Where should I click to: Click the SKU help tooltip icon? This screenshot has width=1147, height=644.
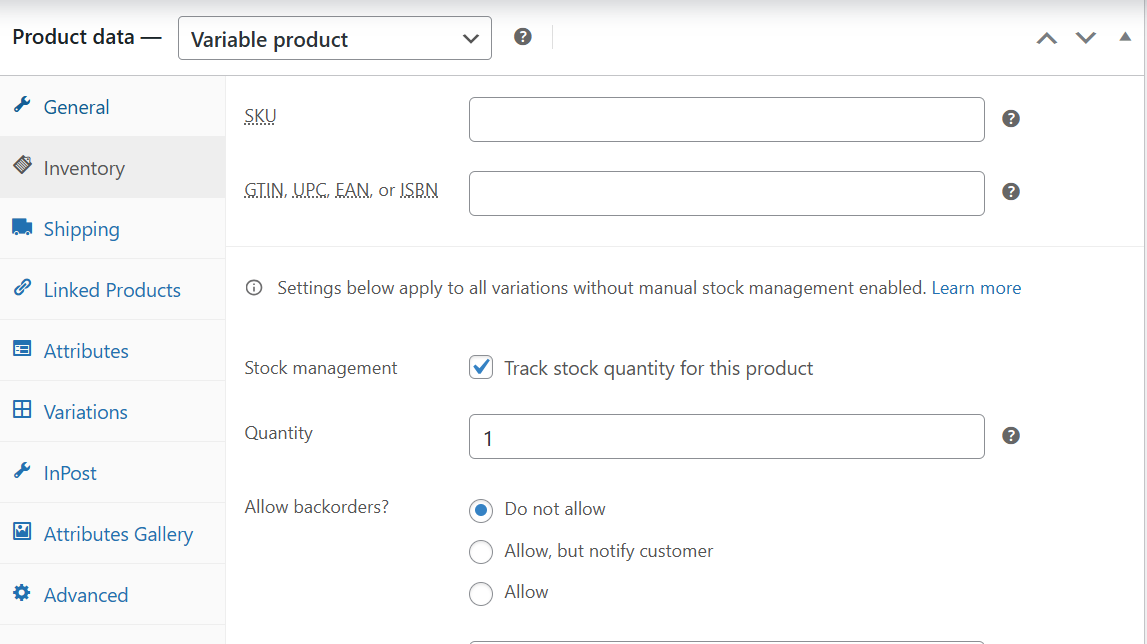click(1011, 119)
